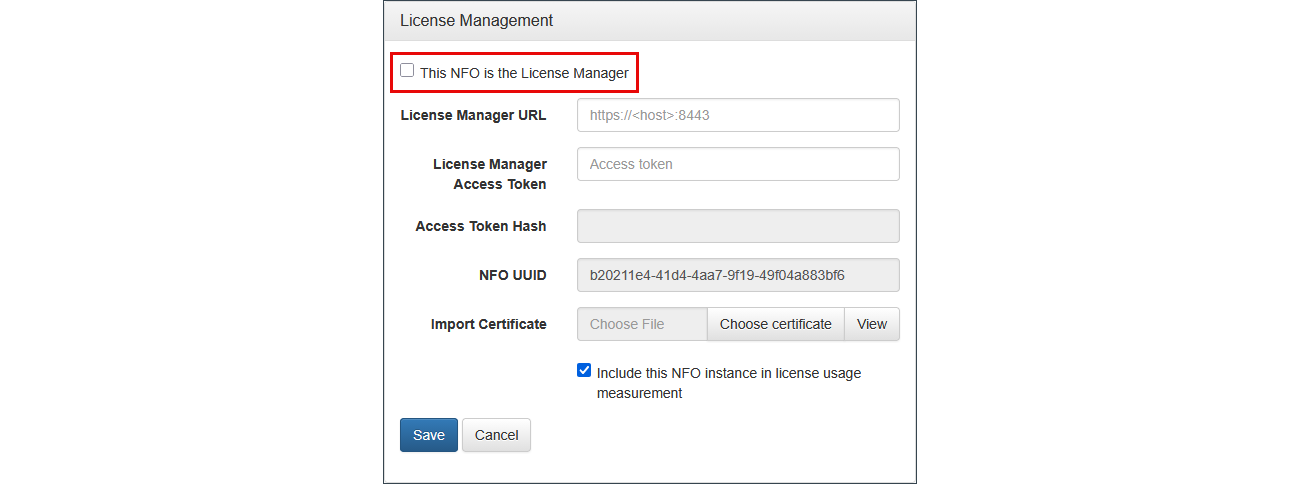This screenshot has width=1300, height=484.
Task: Click into the Access token text box
Action: [x=738, y=164]
